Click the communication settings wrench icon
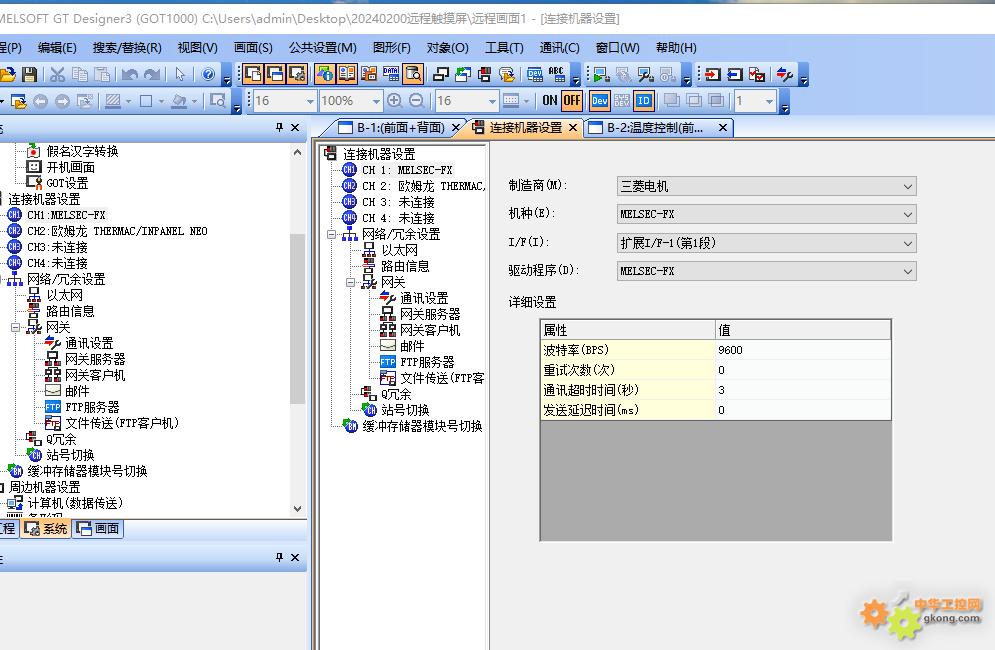Viewport: 995px width, 650px height. 785,74
